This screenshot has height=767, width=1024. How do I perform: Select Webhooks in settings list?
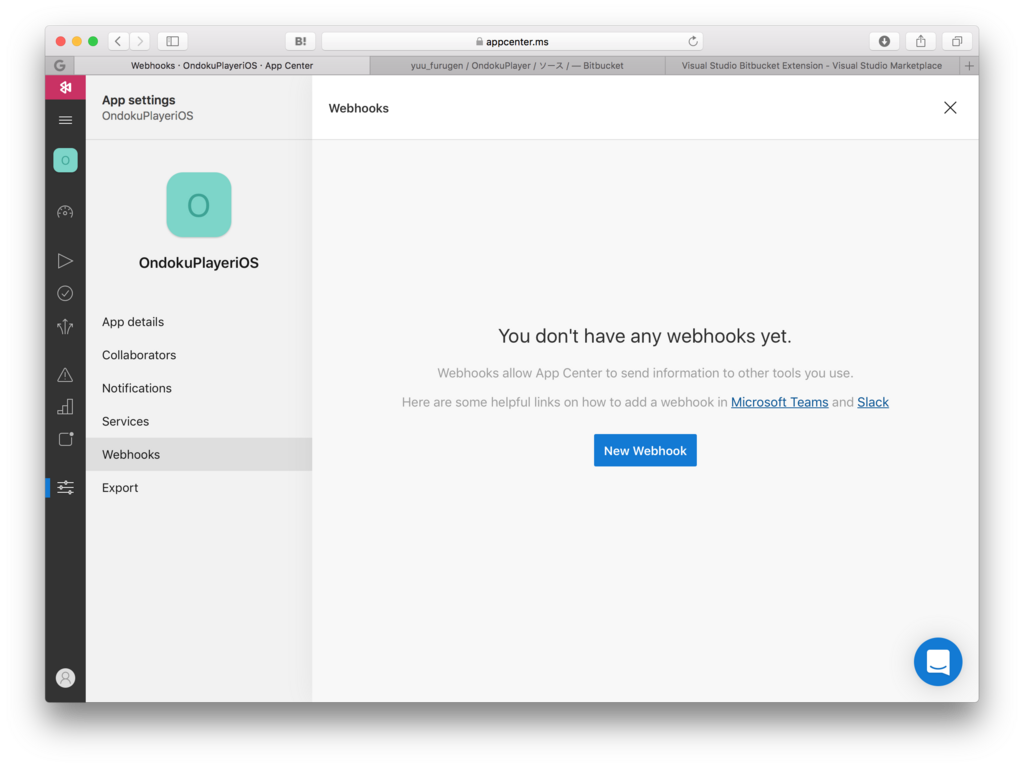[199, 454]
